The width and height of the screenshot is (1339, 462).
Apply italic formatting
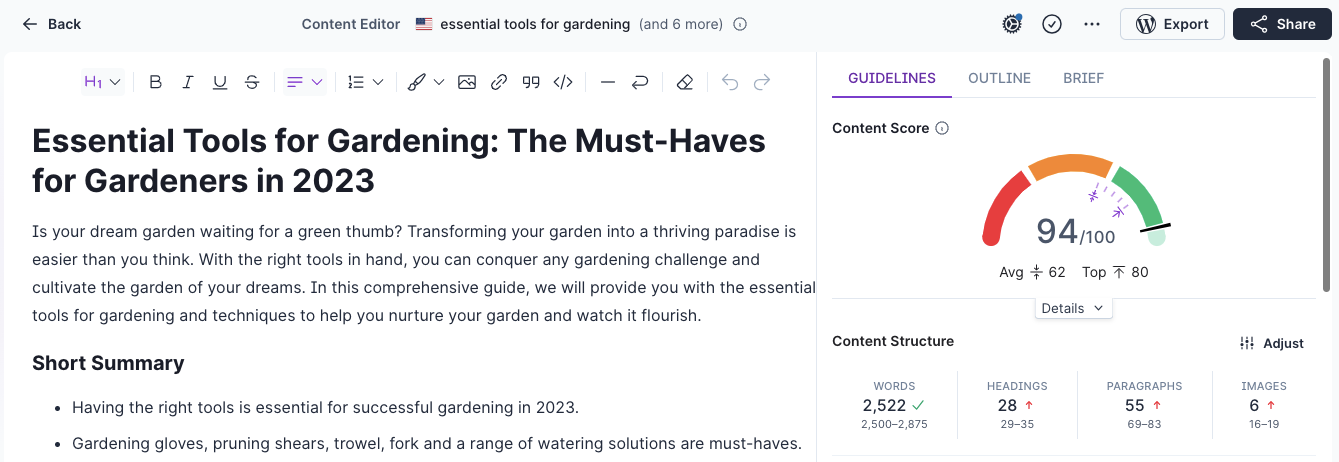[187, 82]
